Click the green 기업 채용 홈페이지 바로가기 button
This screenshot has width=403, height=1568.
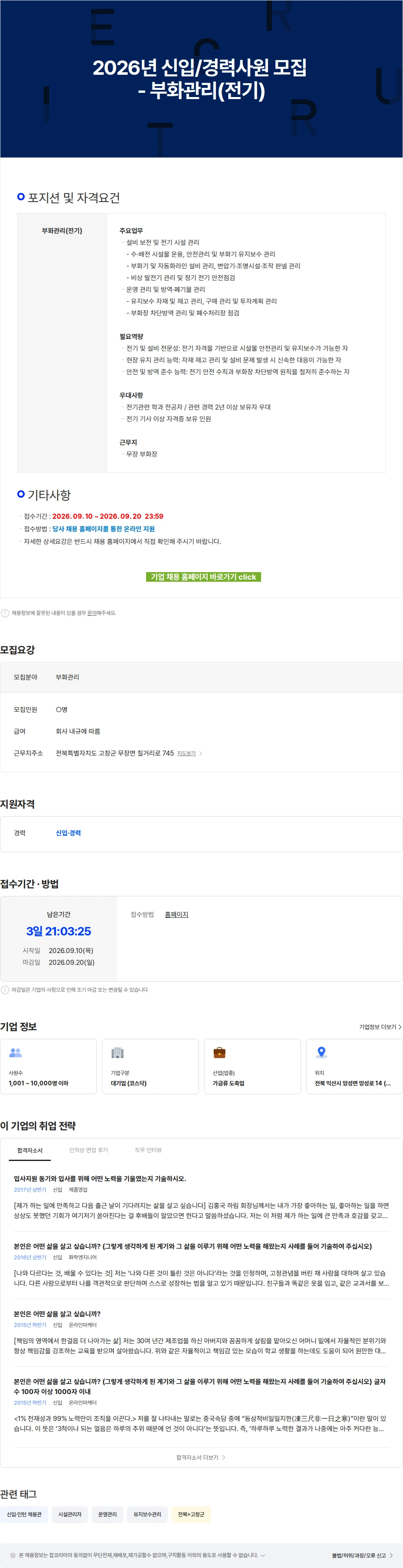(x=203, y=576)
